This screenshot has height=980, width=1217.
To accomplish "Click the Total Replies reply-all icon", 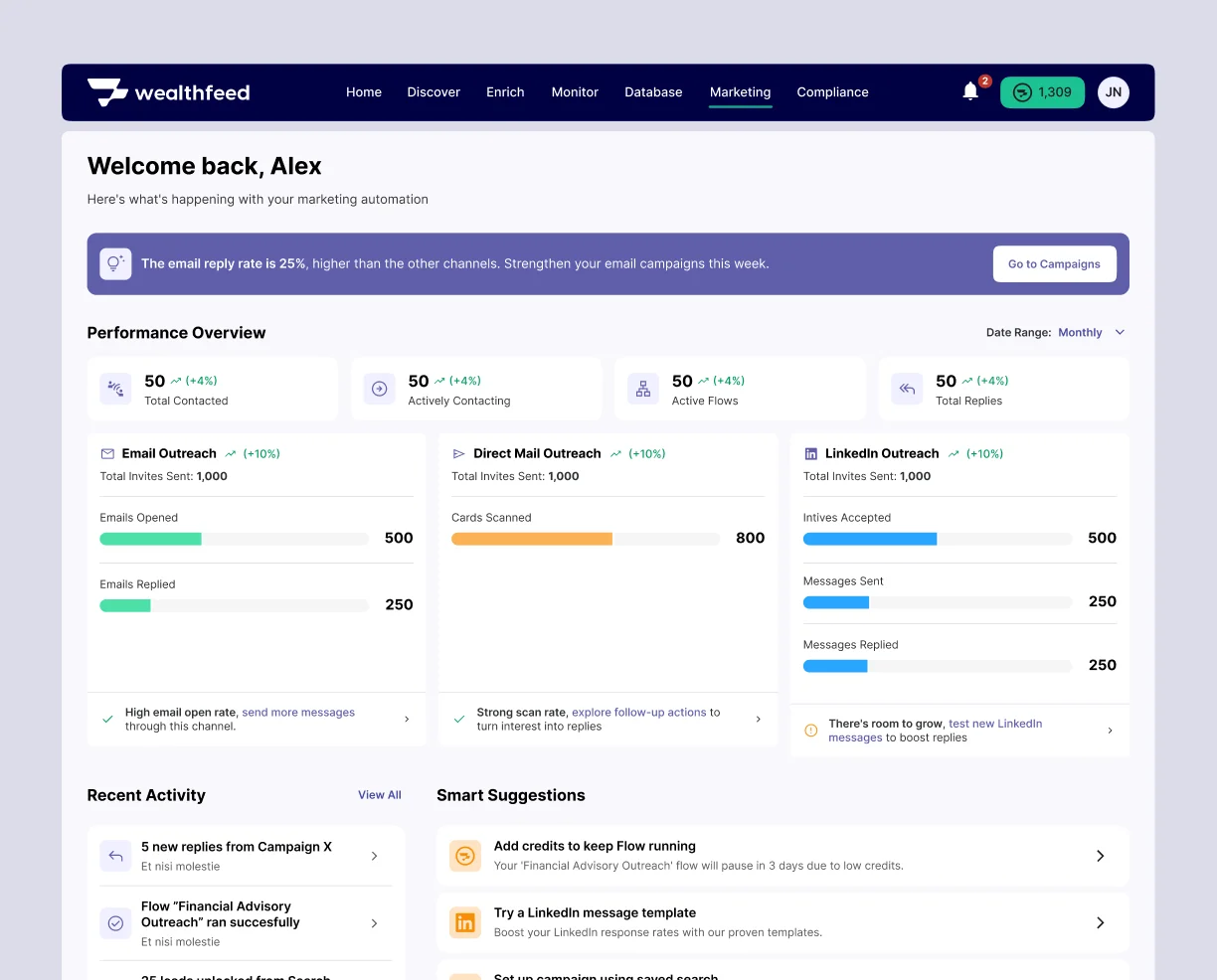I will click(x=907, y=389).
